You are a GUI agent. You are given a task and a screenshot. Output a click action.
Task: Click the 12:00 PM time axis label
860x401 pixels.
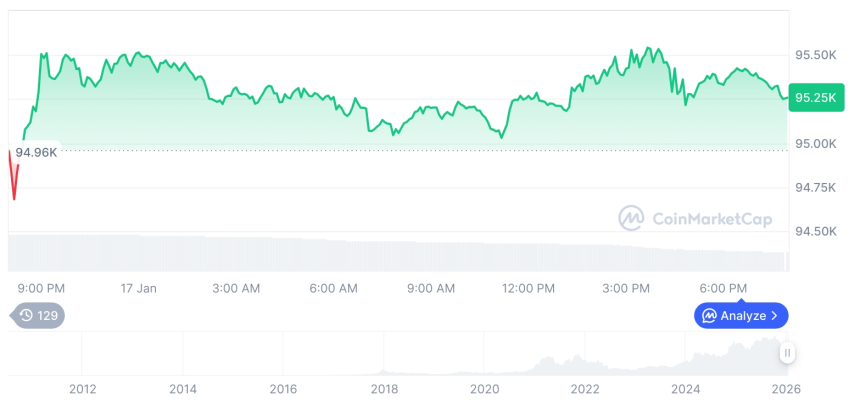[528, 288]
